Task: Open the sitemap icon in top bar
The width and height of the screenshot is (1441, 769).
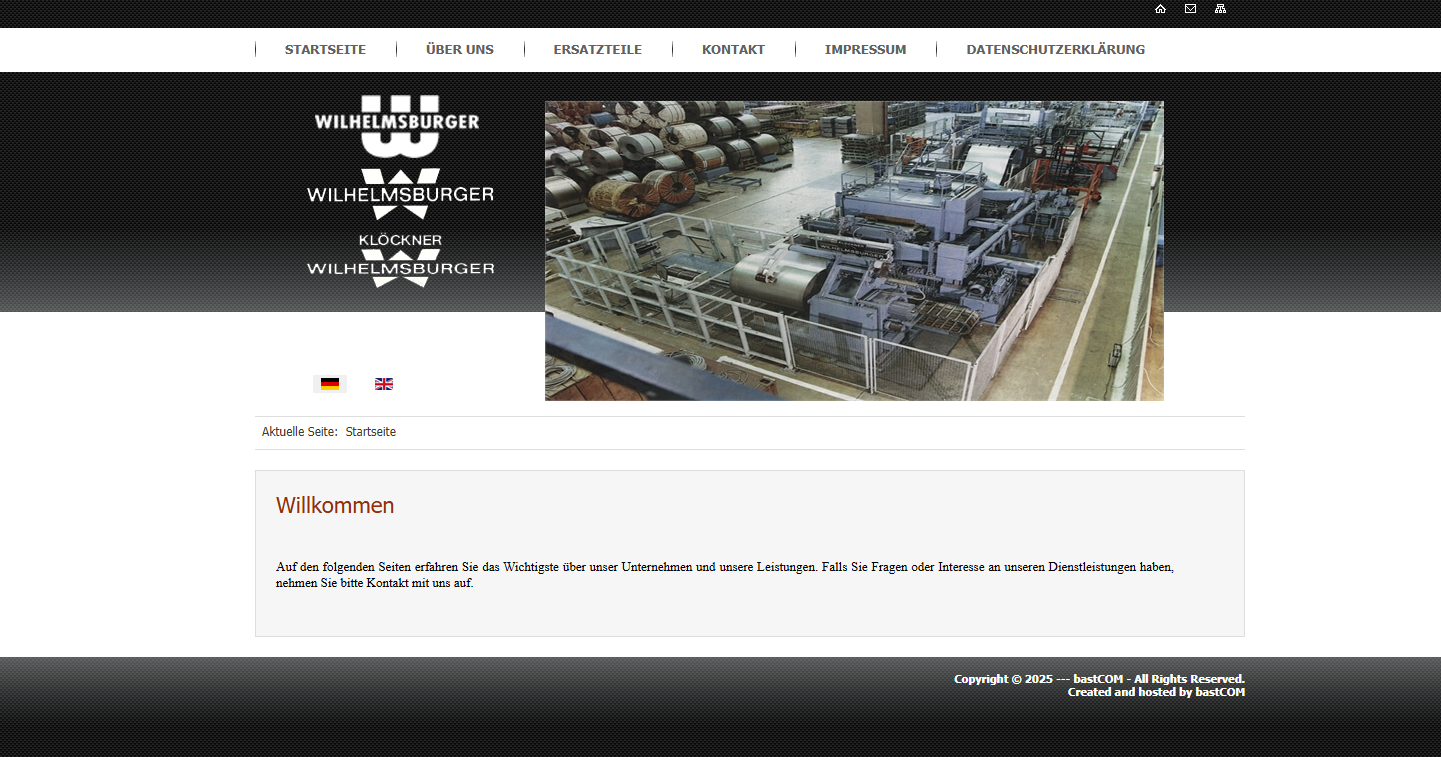Action: [1220, 9]
